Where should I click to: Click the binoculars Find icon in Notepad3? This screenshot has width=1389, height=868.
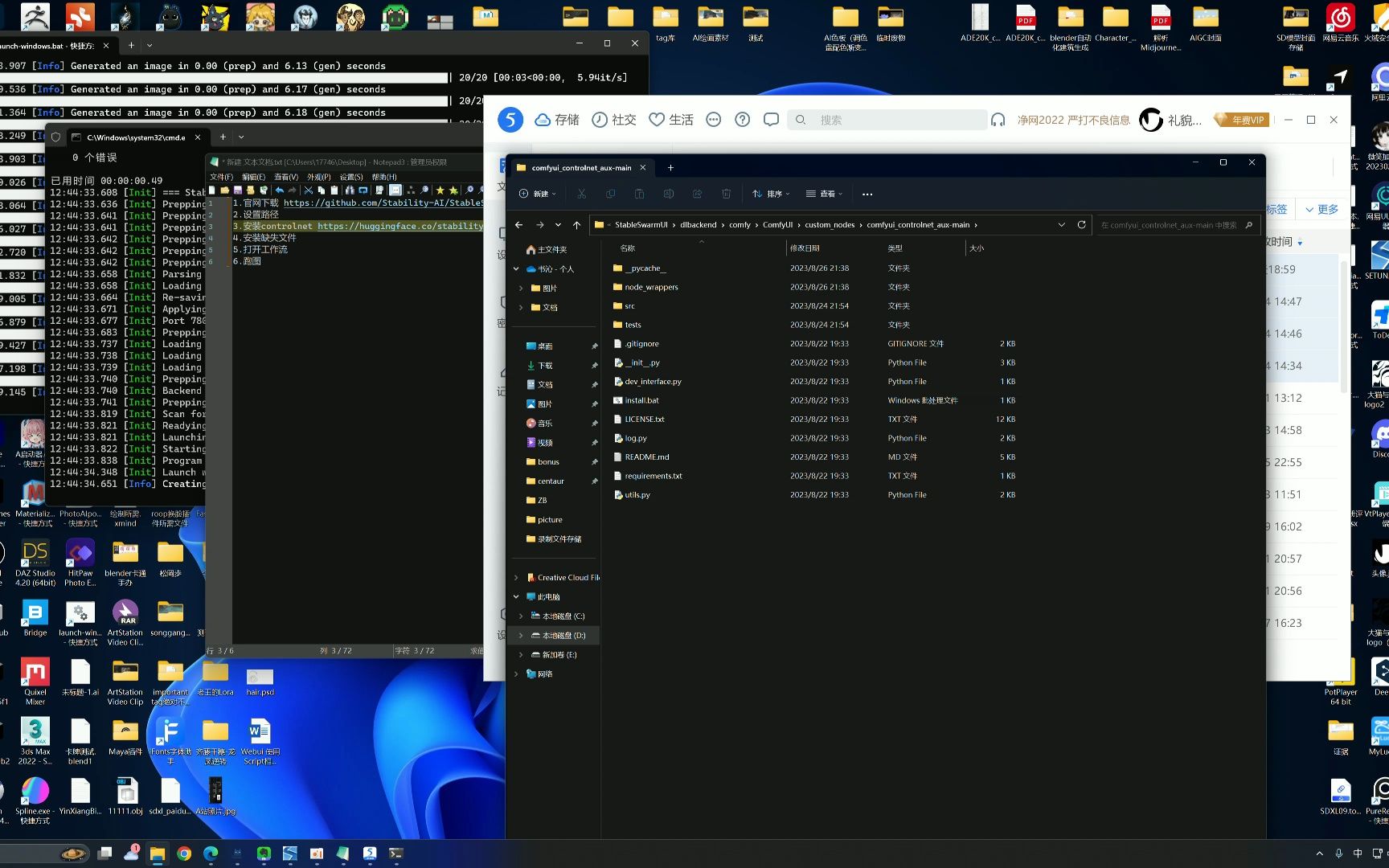coord(350,190)
